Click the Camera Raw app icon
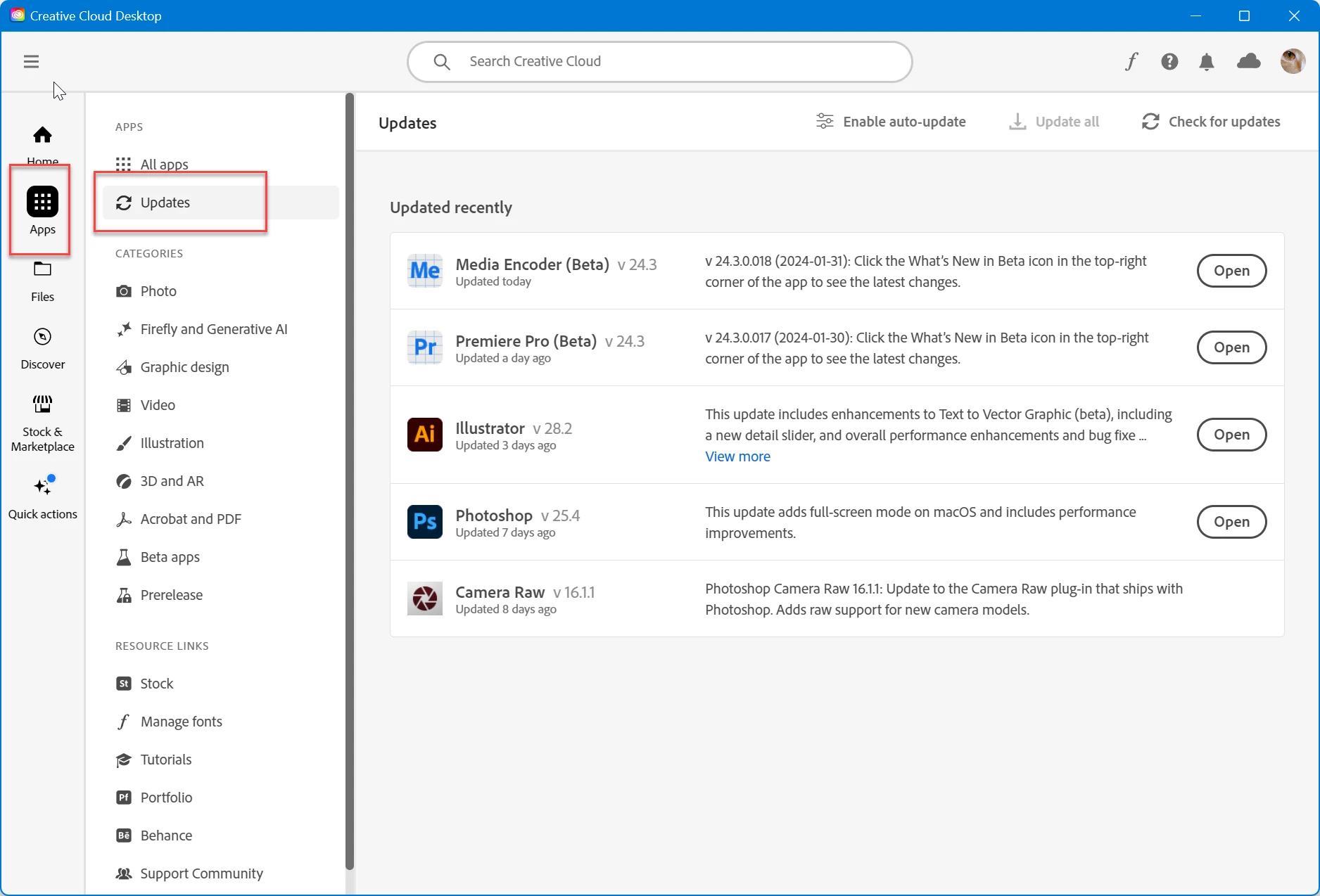The width and height of the screenshot is (1320, 896). point(425,599)
